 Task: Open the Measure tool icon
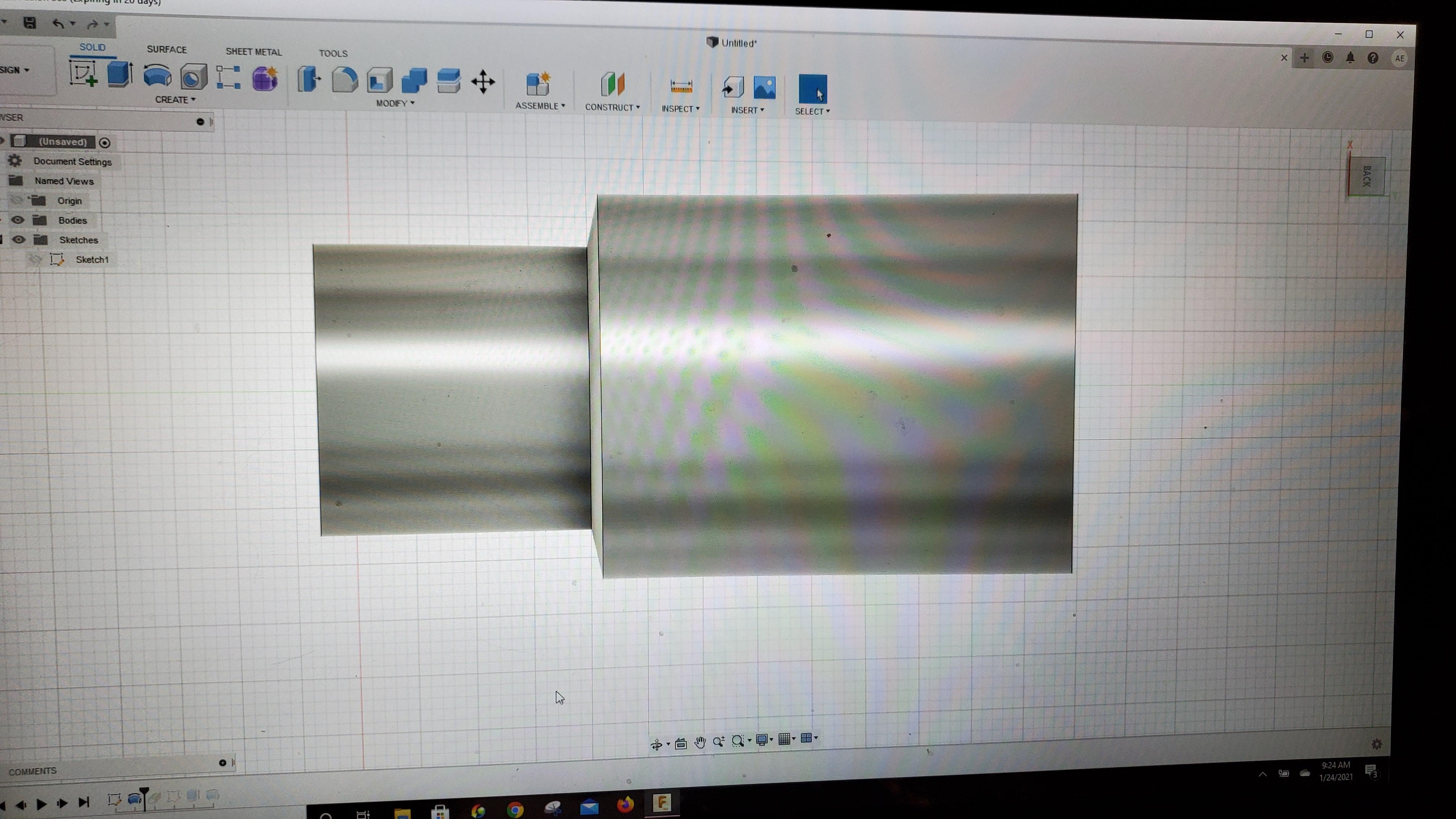click(x=681, y=86)
